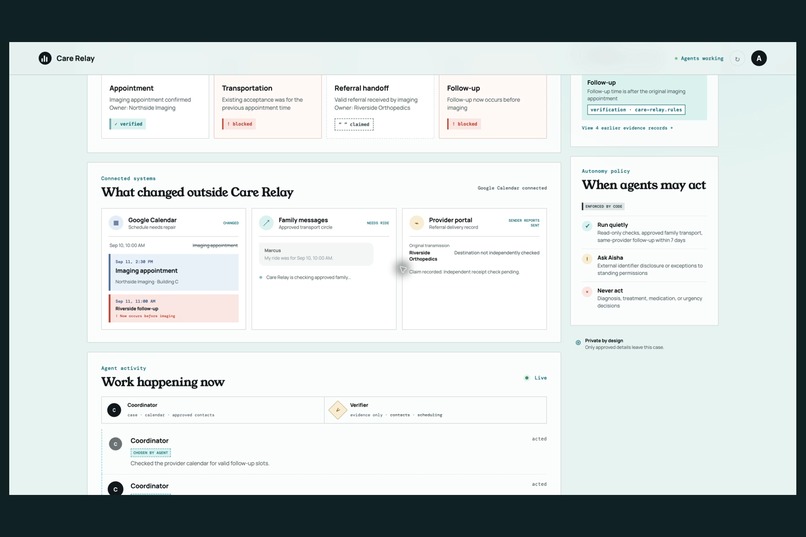The width and height of the screenshot is (806, 537).
Task: Click the Run quietly policy heading
Action: [612, 225]
